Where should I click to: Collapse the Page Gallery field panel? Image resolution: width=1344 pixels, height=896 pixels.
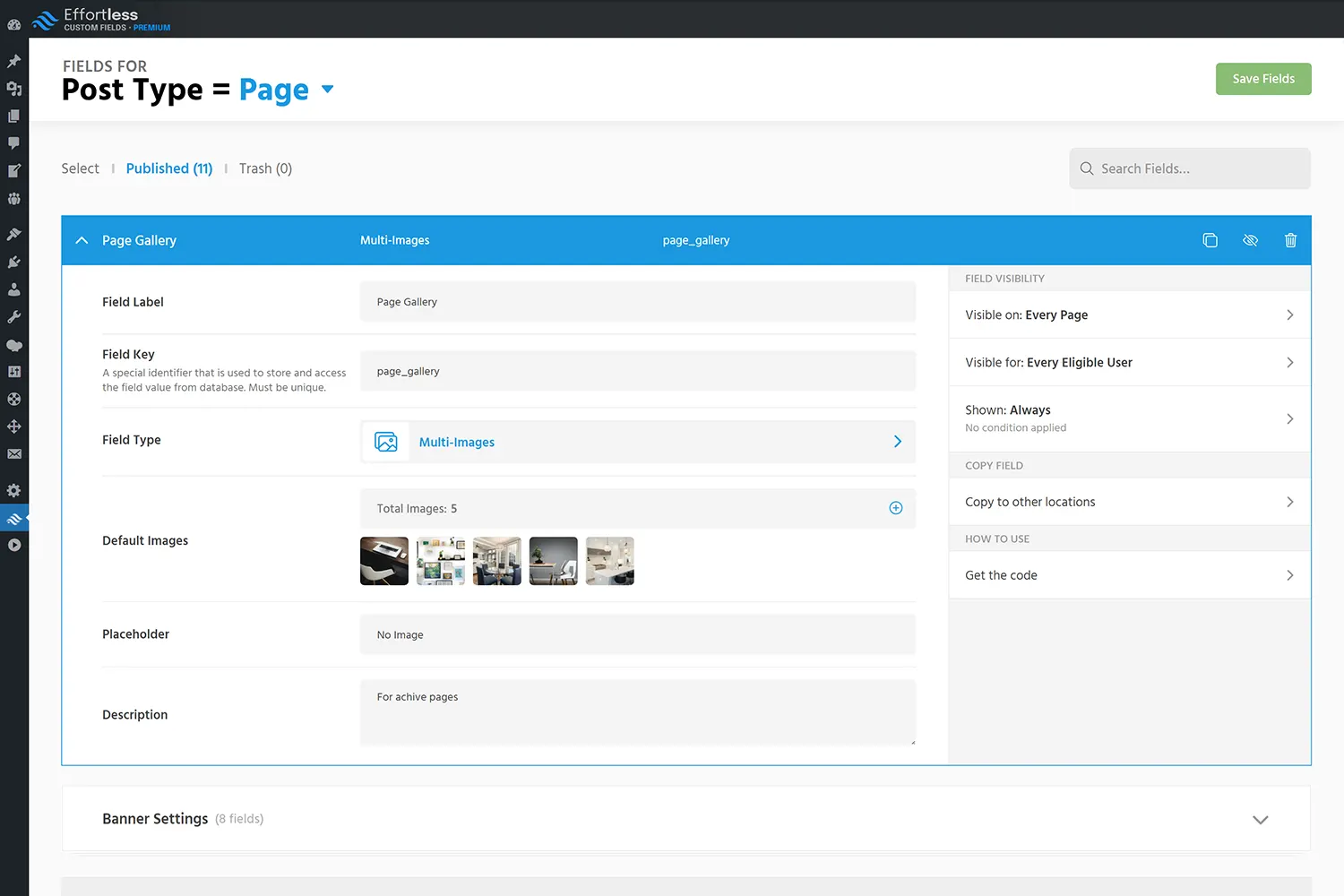[82, 240]
